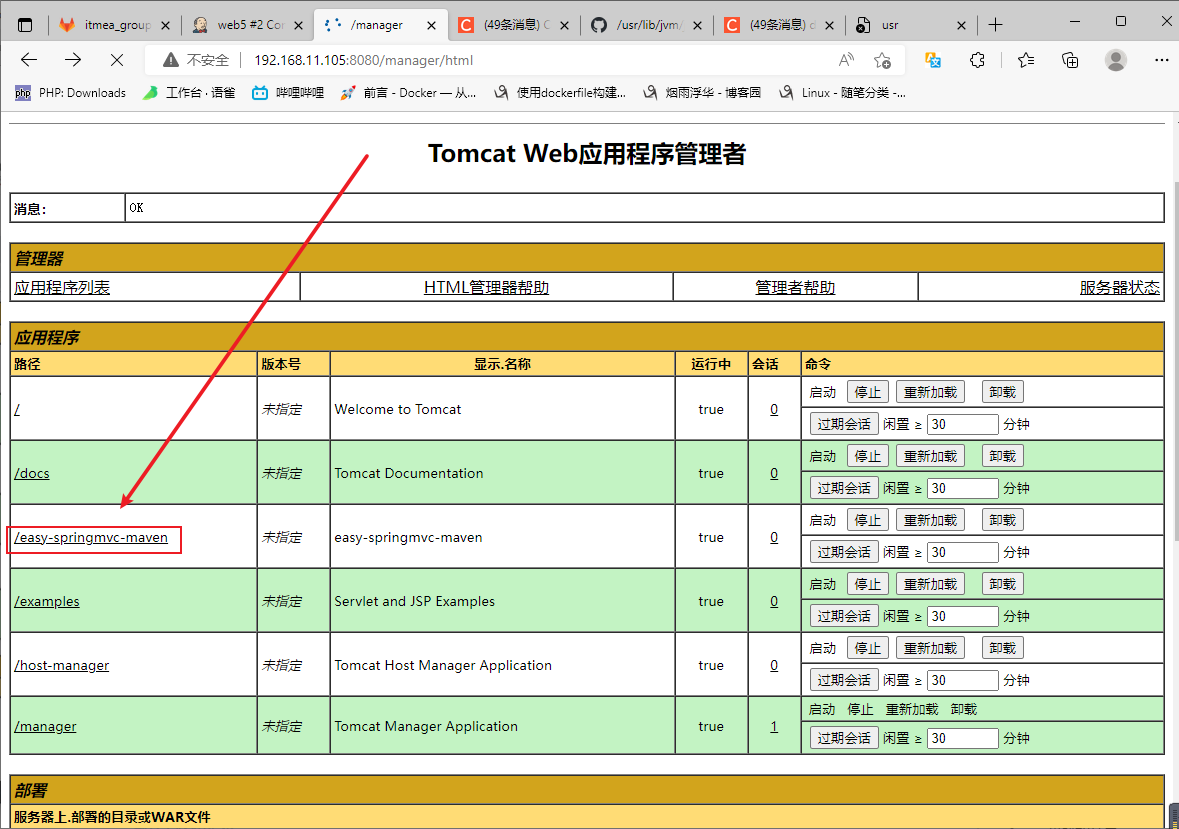Switch to the first (49条消息) tab

pyautogui.click(x=508, y=25)
